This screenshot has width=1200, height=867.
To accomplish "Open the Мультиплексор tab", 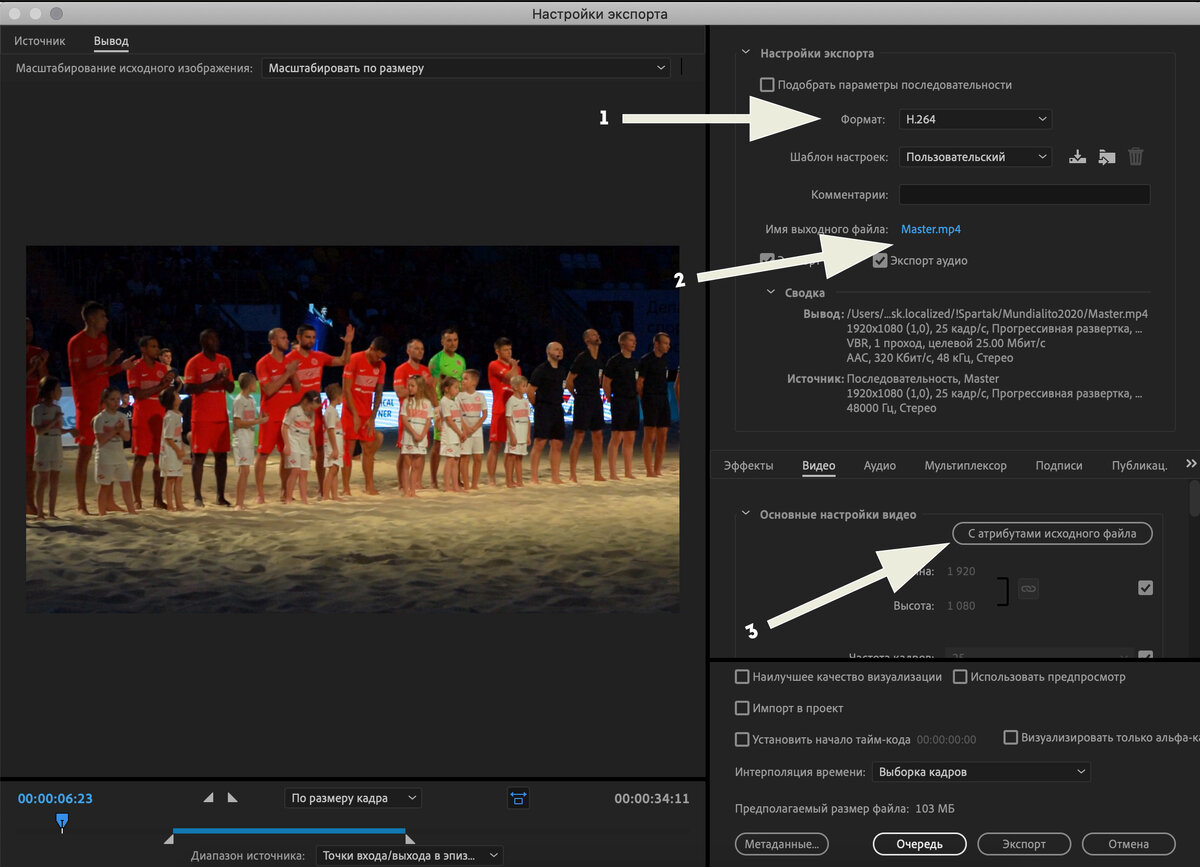I will pyautogui.click(x=966, y=465).
